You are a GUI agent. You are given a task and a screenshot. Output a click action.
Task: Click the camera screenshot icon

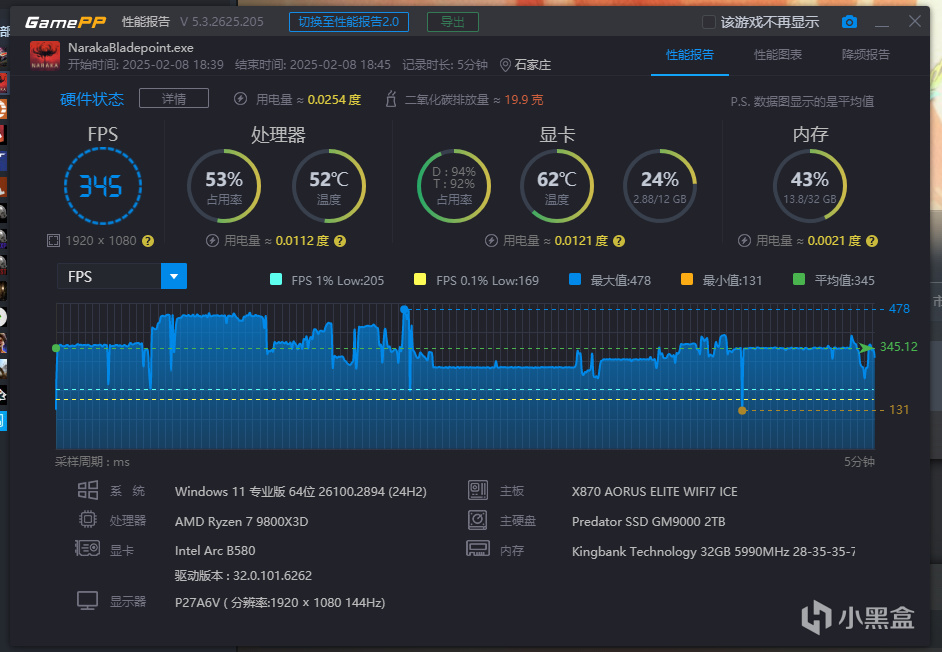[x=849, y=22]
